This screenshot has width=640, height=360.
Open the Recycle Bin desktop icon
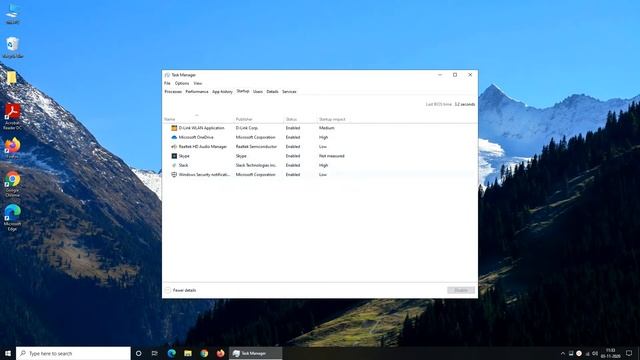(13, 47)
